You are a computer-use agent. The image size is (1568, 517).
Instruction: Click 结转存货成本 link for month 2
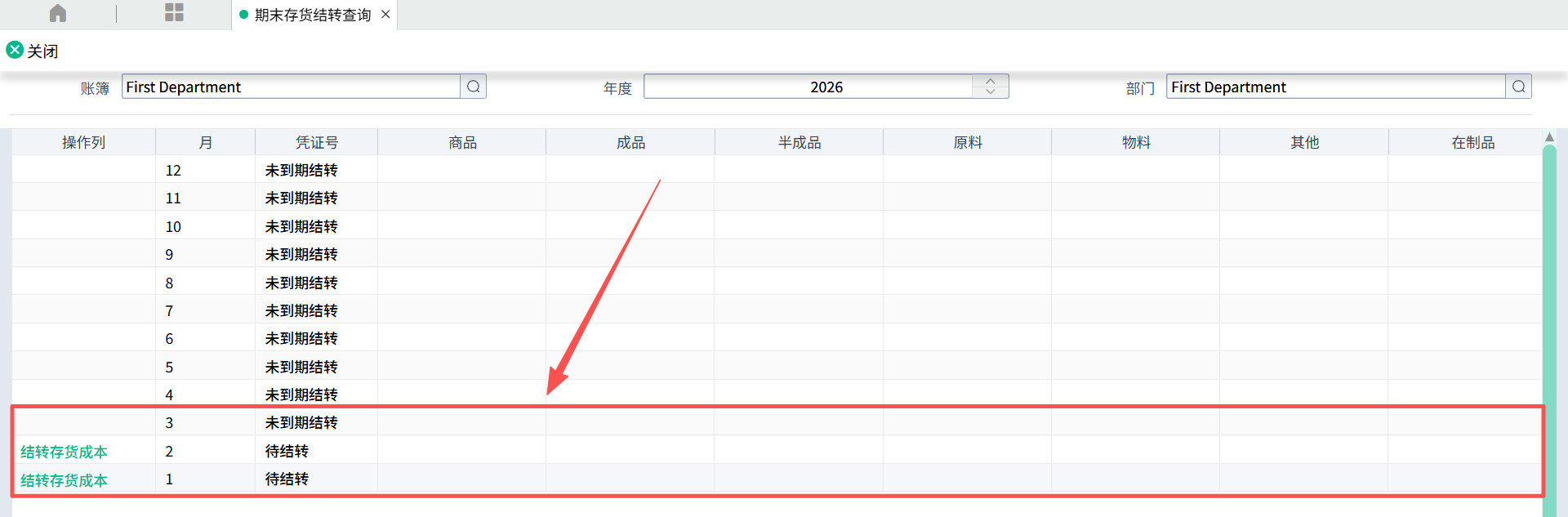pos(64,452)
